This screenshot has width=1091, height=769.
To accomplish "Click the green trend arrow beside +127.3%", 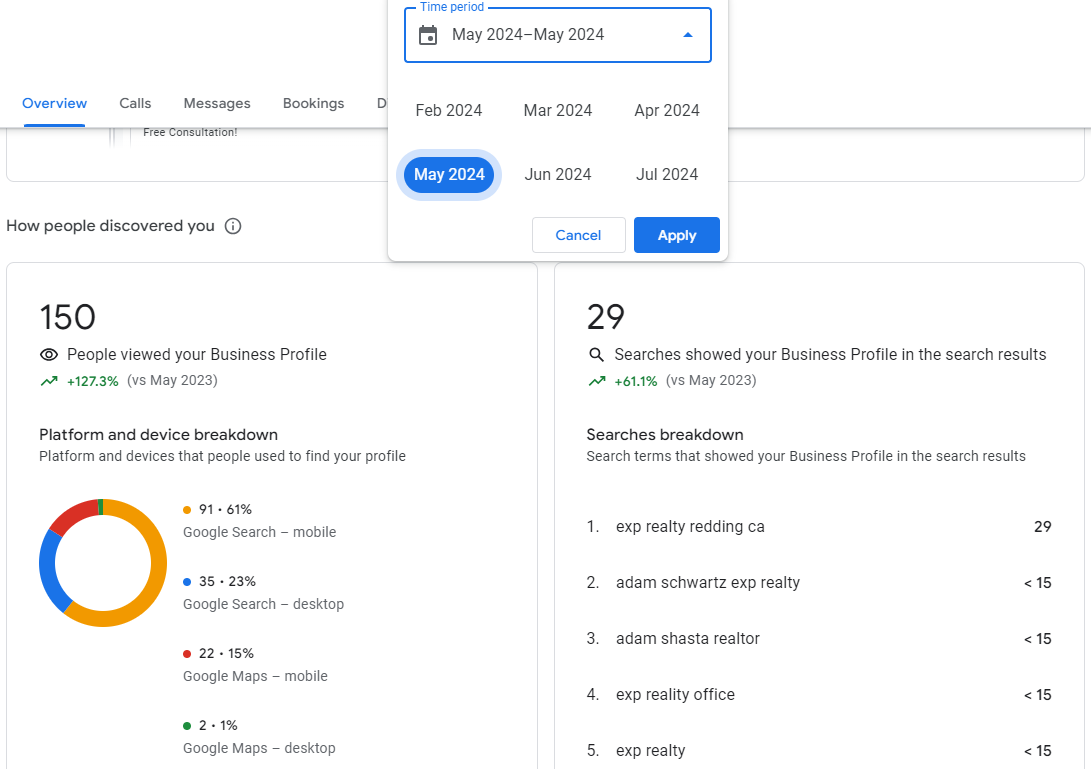I will point(49,381).
